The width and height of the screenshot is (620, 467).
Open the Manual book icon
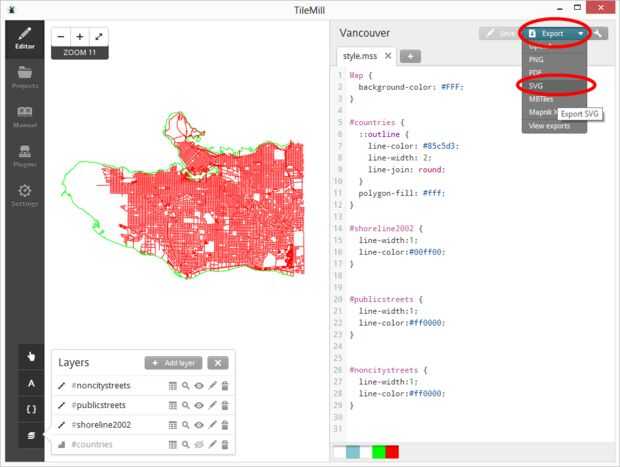click(25, 117)
